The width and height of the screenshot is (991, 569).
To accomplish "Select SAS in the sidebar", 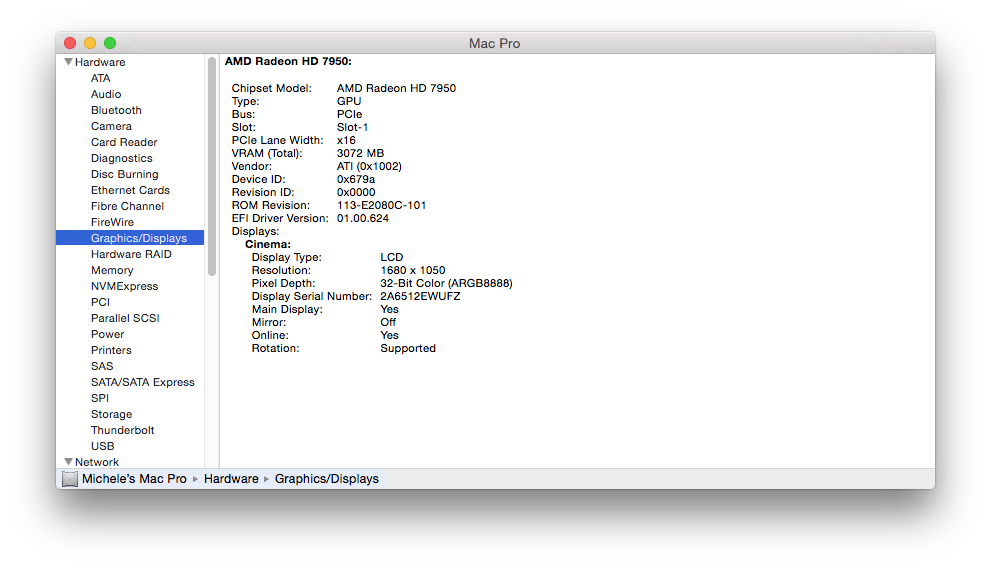I will point(102,366).
